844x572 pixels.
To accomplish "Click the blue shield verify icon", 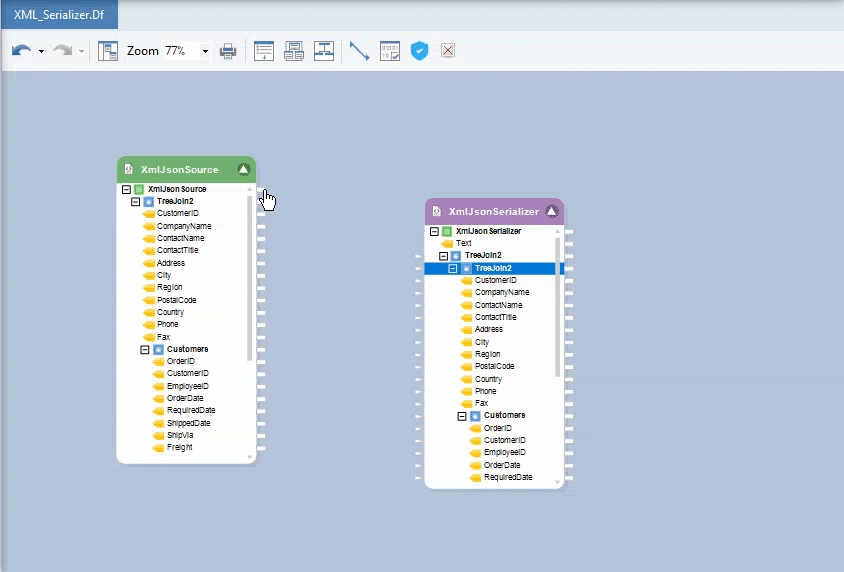I will tap(420, 51).
